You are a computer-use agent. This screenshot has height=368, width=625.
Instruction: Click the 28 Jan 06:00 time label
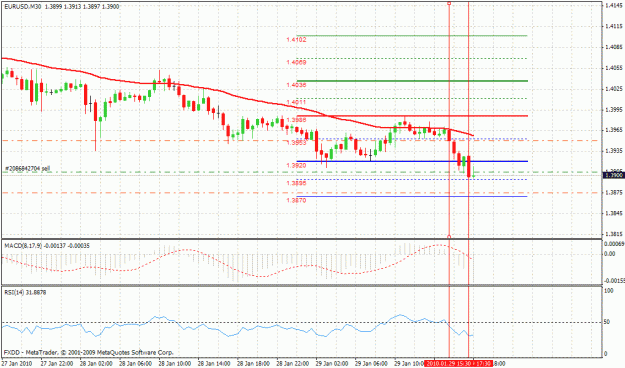tap(135, 364)
